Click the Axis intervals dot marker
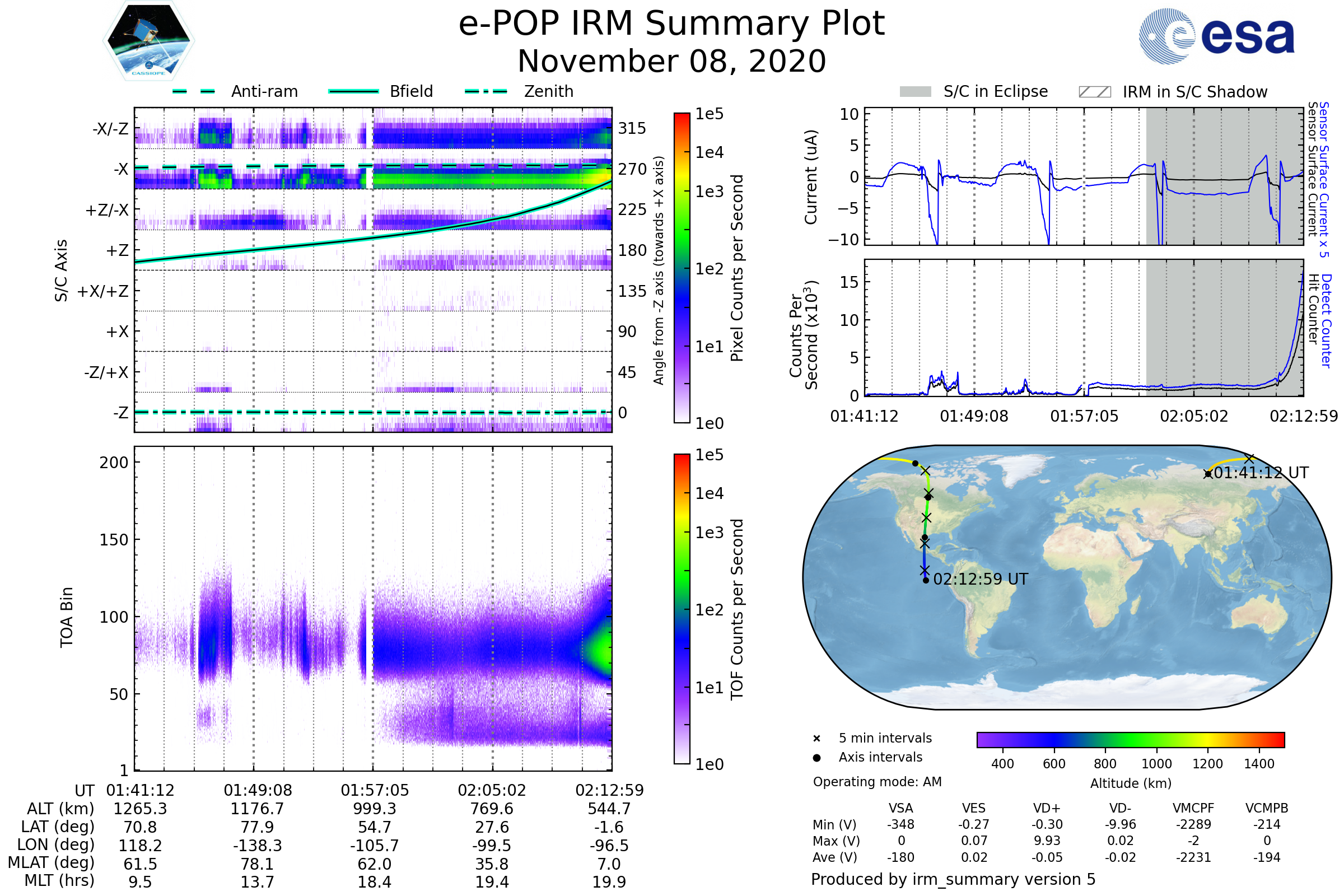 (816, 758)
